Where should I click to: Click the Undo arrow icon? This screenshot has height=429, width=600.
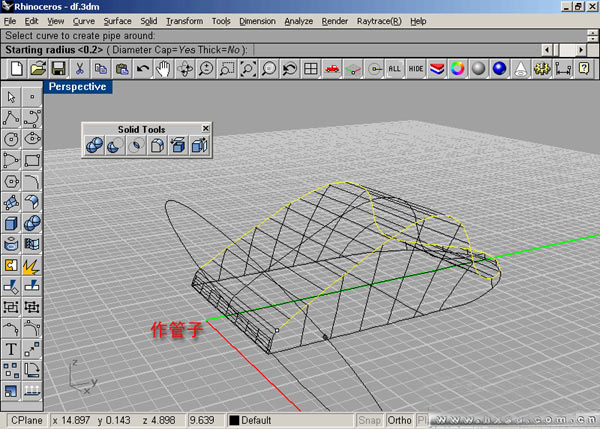[x=143, y=68]
